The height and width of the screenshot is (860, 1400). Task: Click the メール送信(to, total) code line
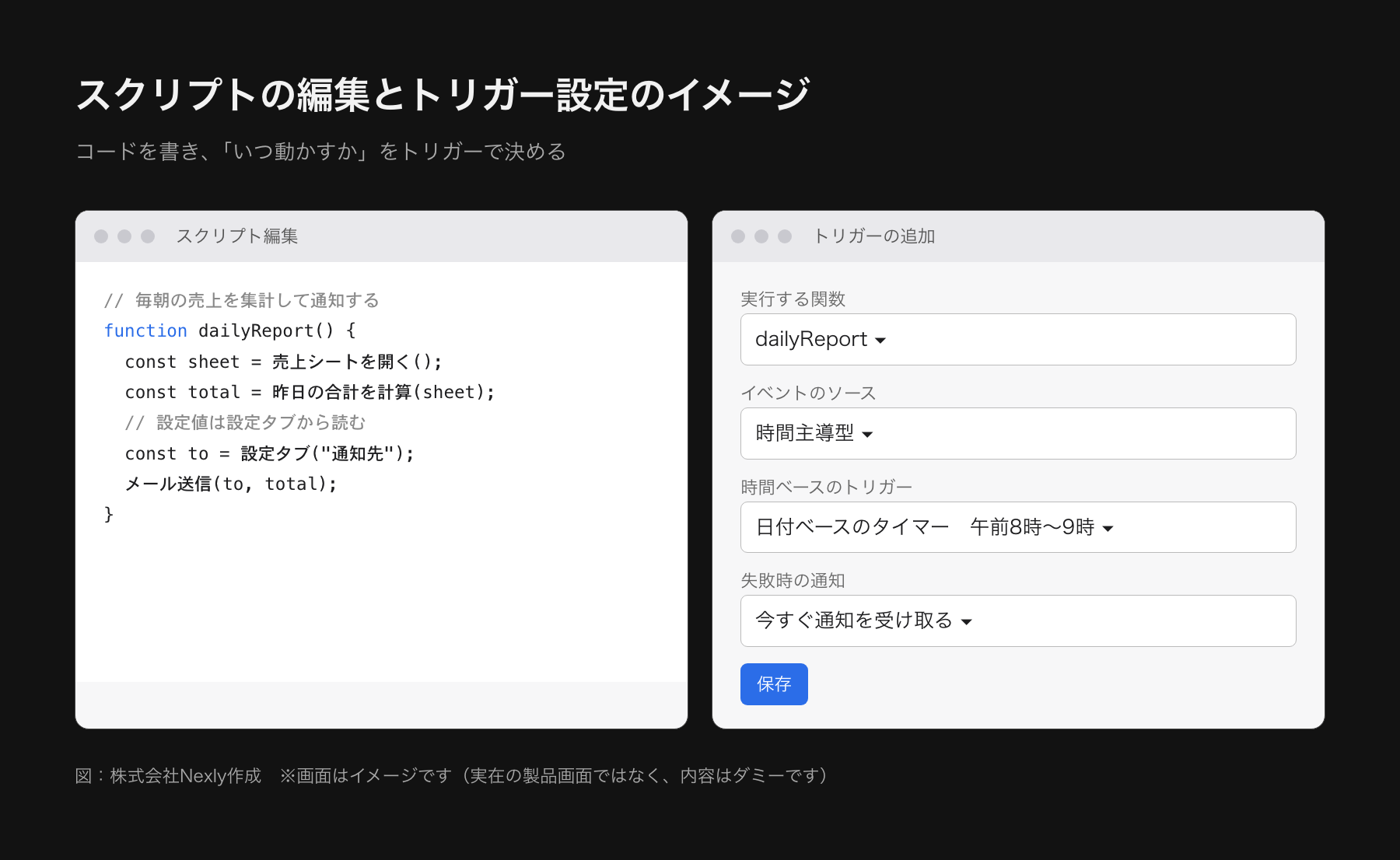pyautogui.click(x=231, y=484)
